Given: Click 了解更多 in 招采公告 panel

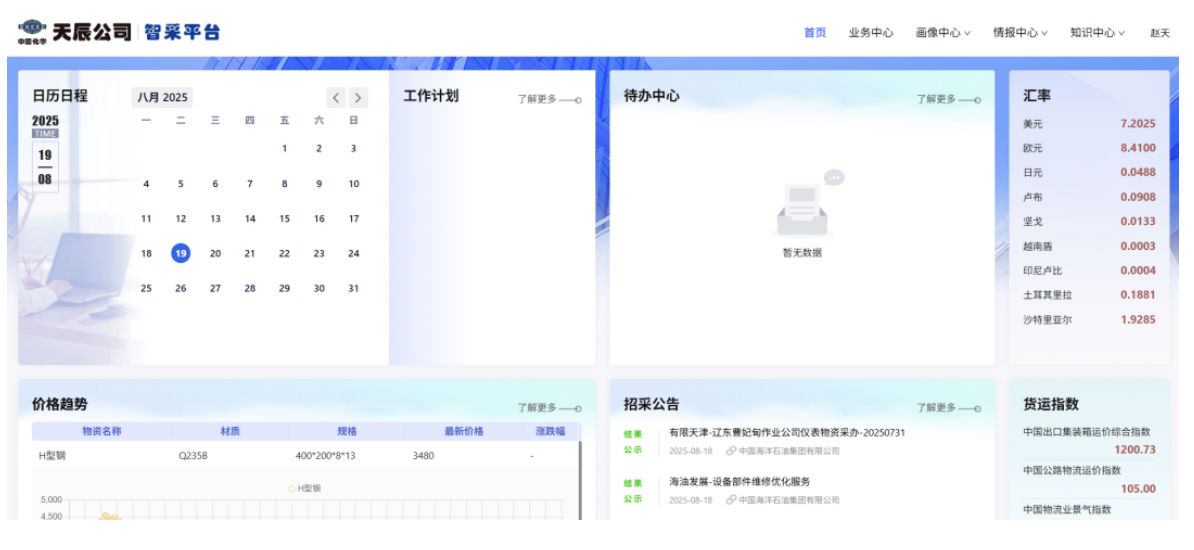Looking at the screenshot, I should (x=947, y=408).
